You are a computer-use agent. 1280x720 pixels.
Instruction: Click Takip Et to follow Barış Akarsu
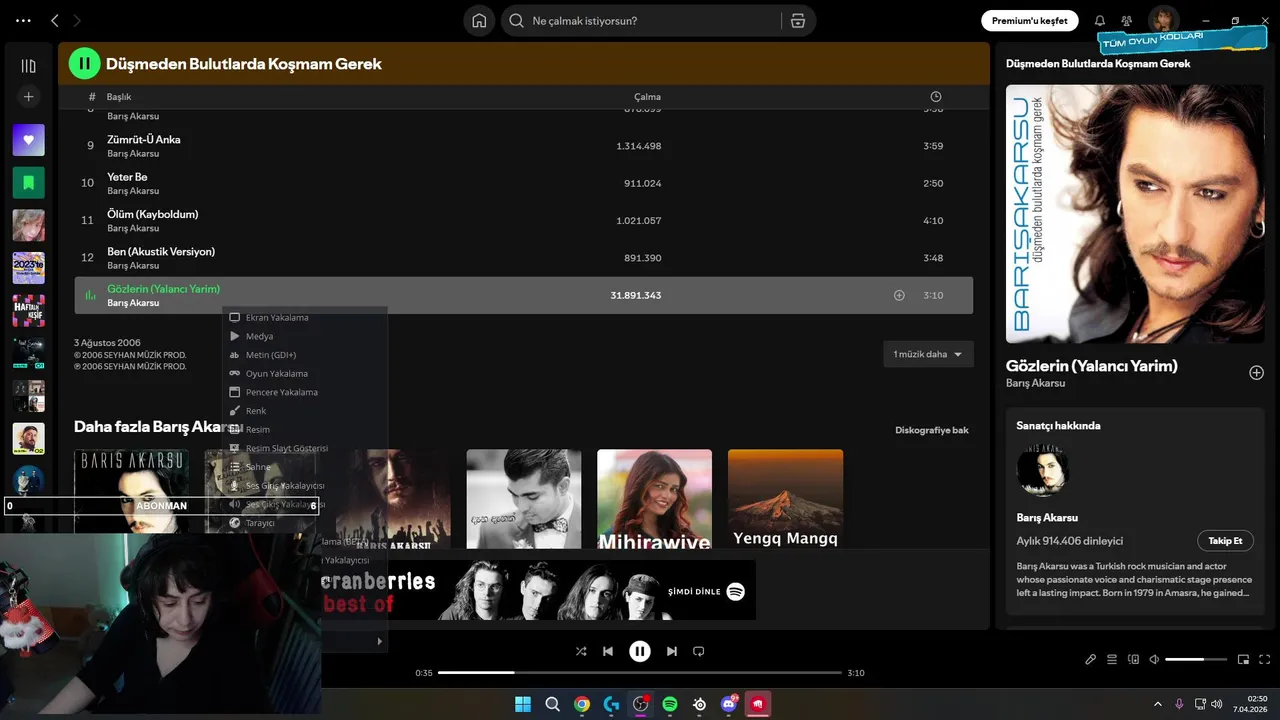tap(1225, 541)
